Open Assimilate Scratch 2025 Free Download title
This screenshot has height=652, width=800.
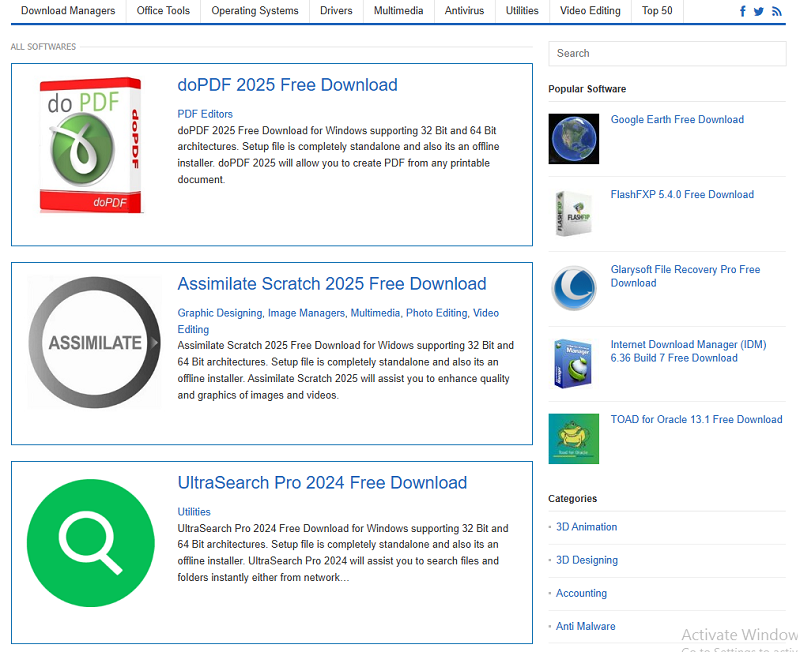click(x=332, y=284)
